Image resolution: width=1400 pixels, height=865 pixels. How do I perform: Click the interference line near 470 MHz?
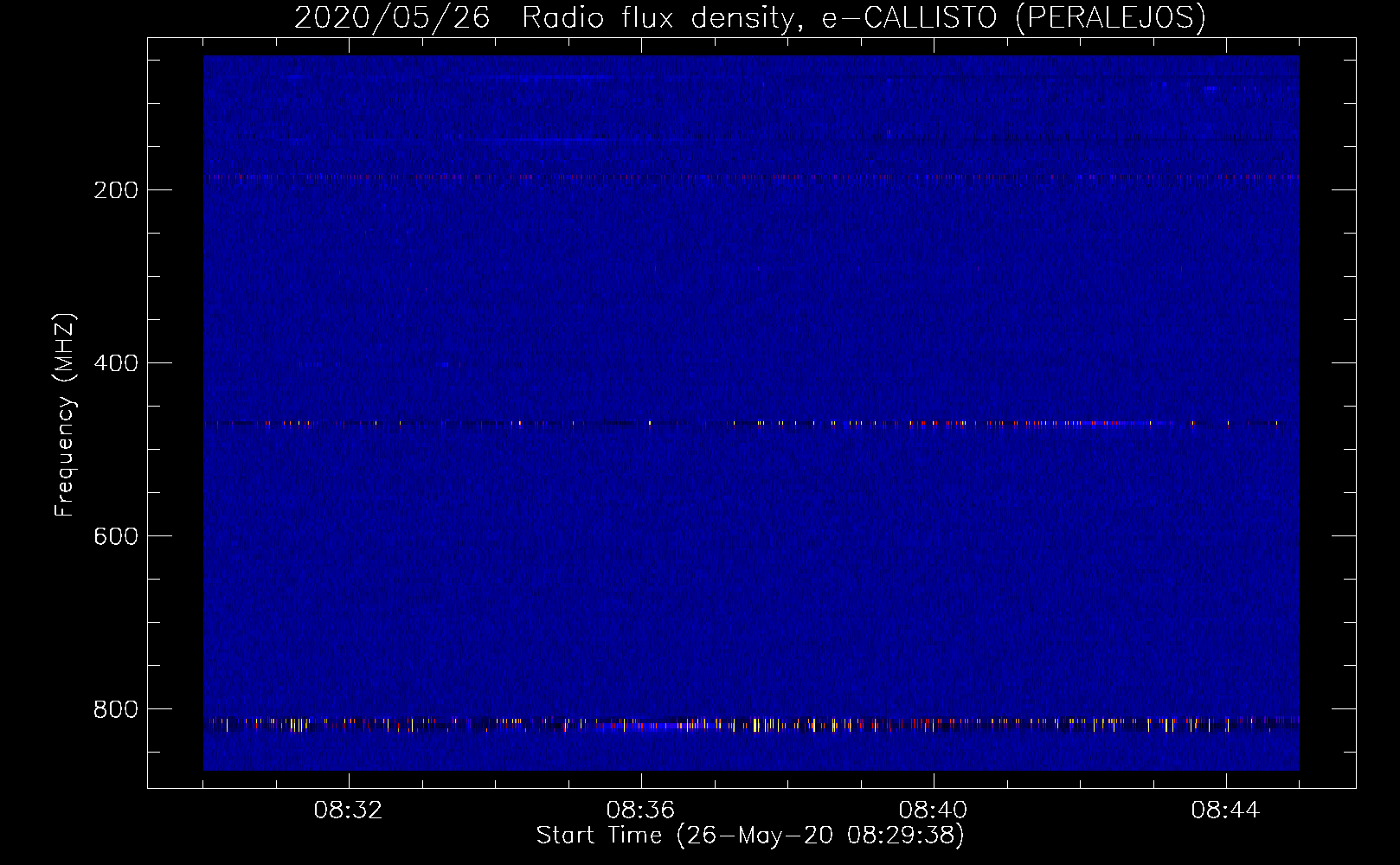751,423
